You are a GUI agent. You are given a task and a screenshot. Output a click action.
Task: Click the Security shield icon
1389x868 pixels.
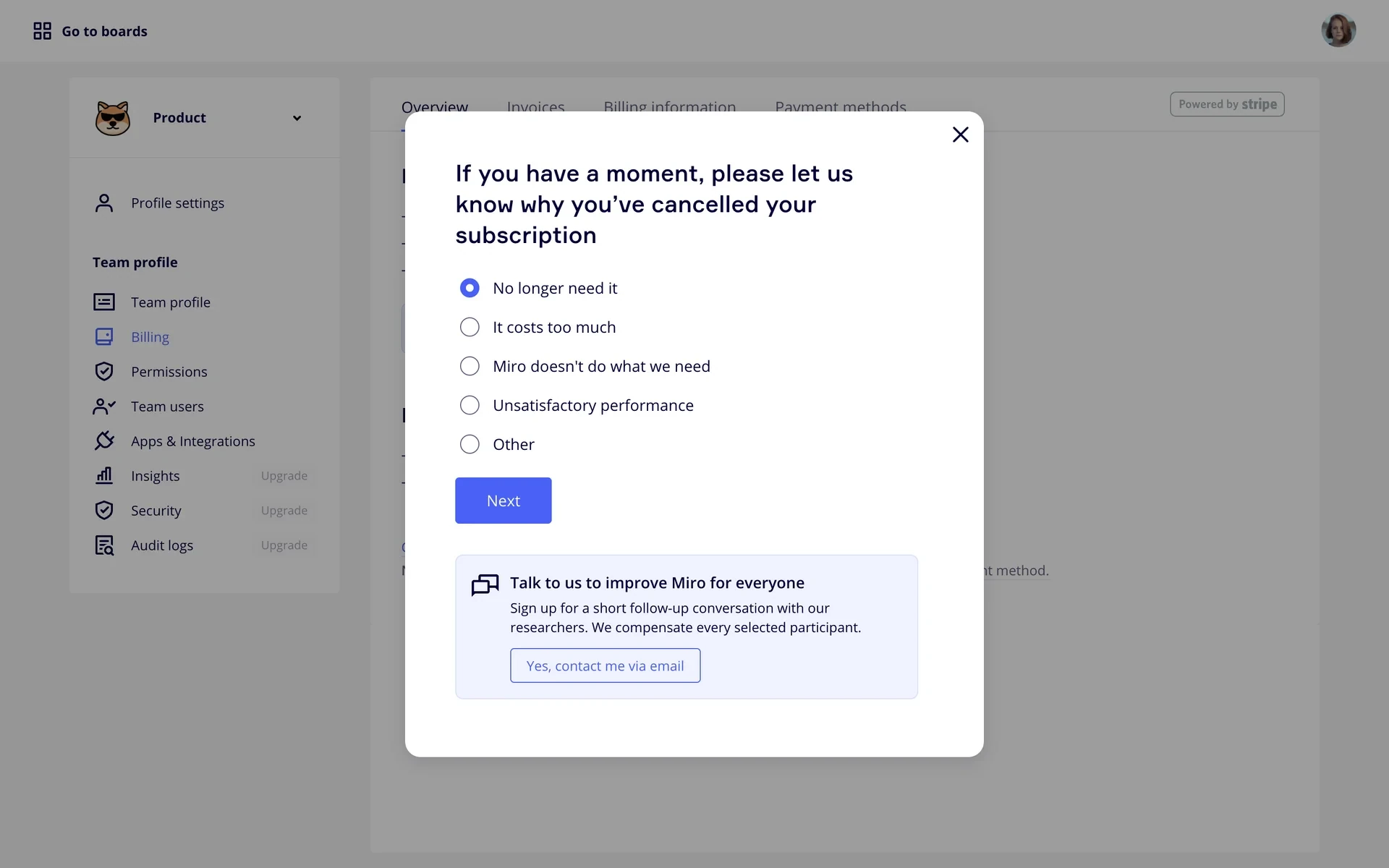104,510
